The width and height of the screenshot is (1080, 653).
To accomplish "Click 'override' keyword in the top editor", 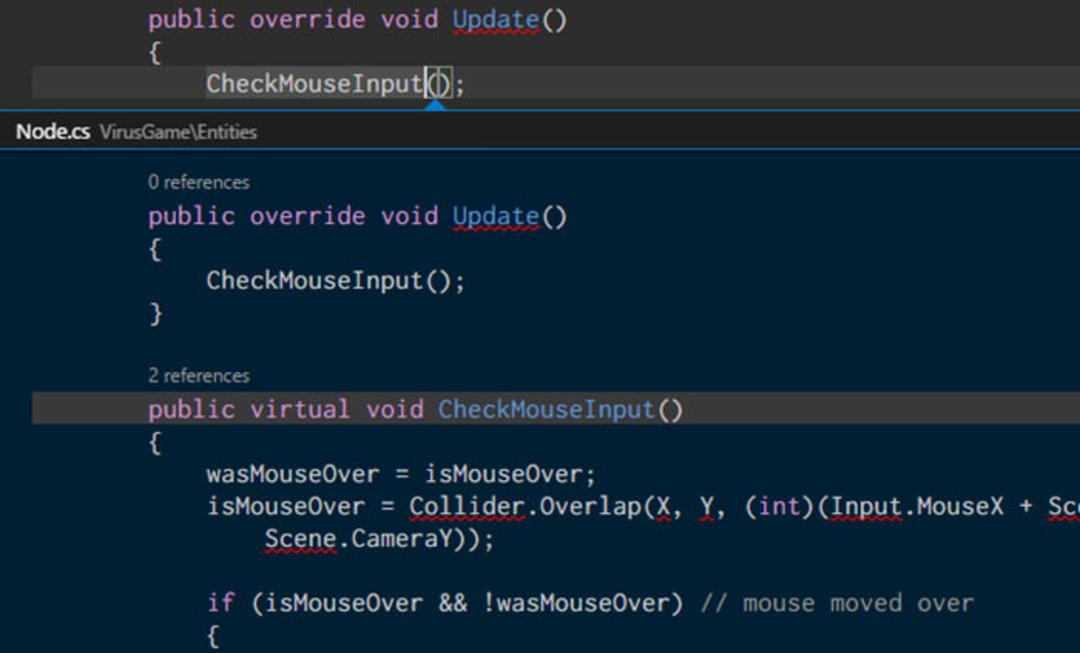I will [307, 19].
